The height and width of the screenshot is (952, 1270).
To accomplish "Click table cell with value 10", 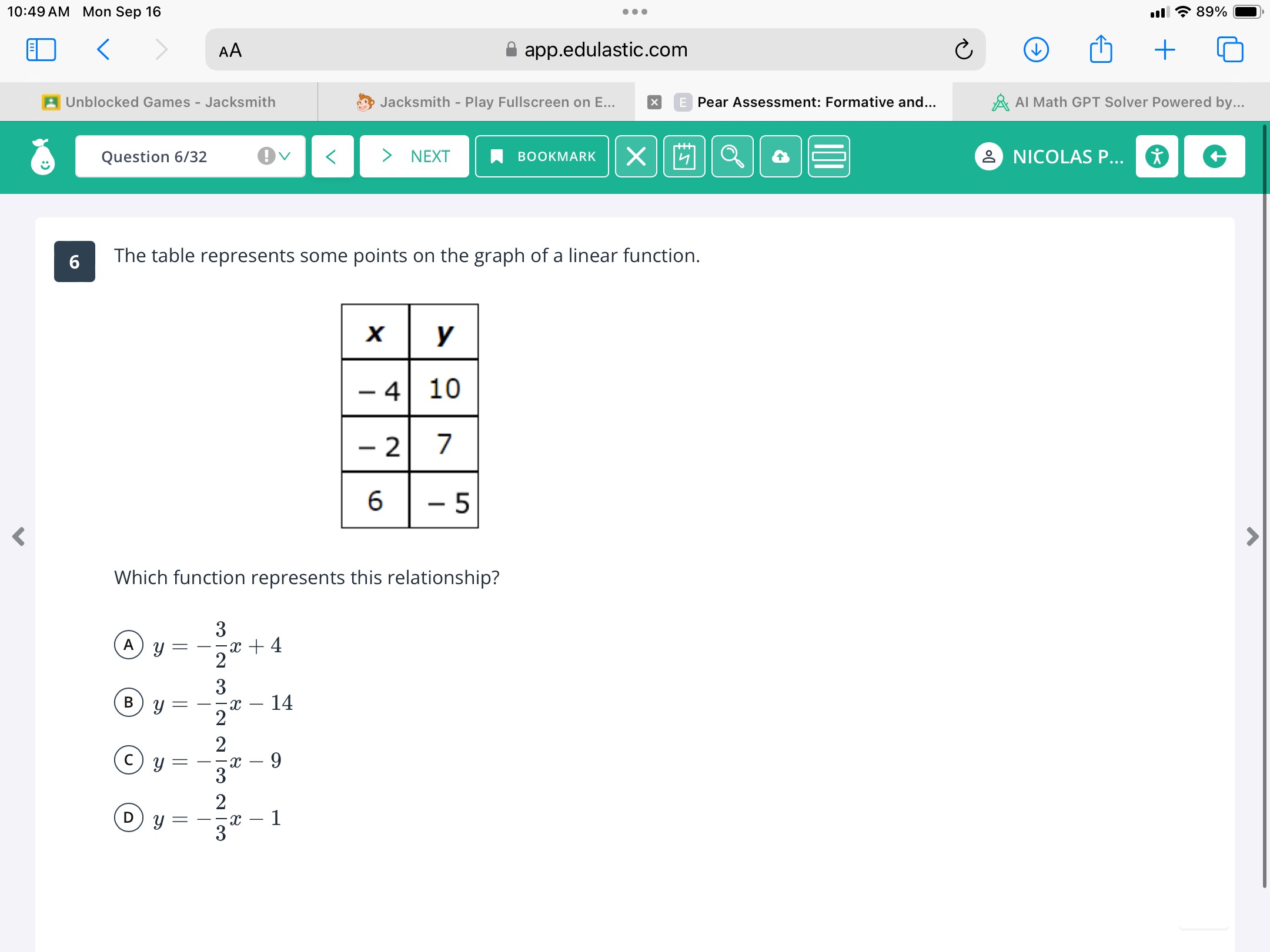I will [444, 388].
